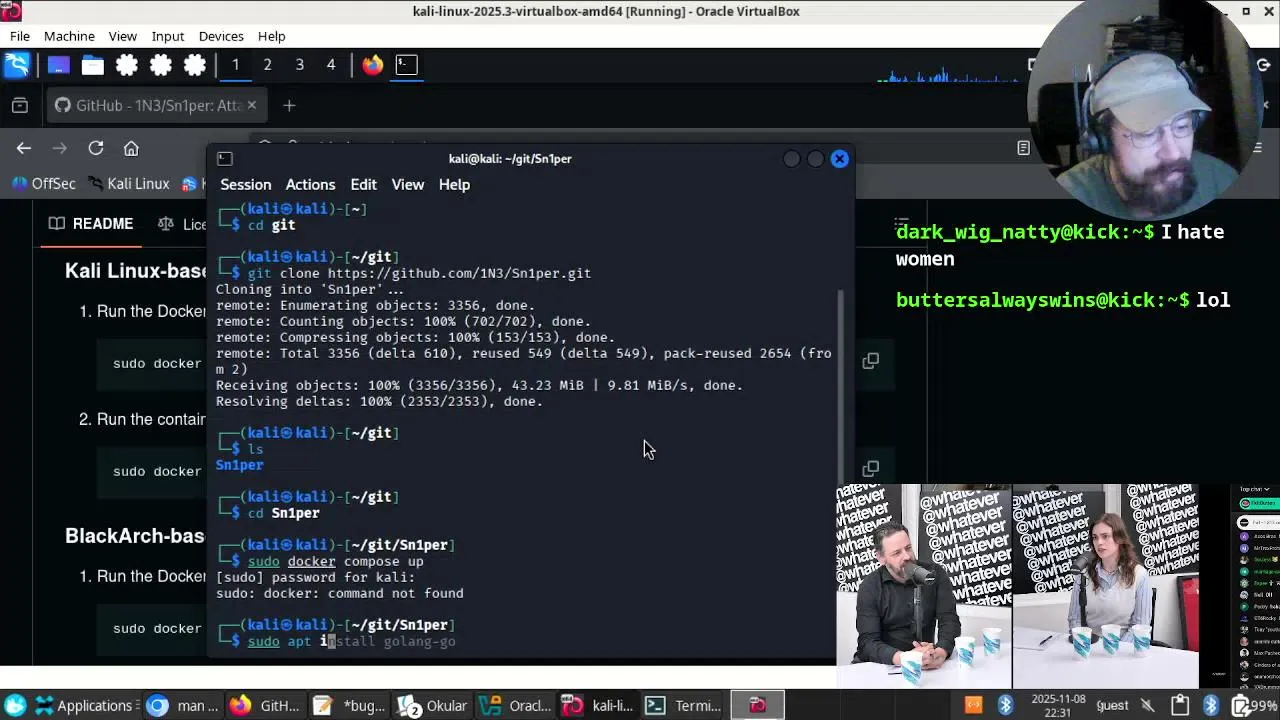Screen dimensions: 1280x720
Task: Click the orange tray icon in host taskbar
Action: coord(973,706)
